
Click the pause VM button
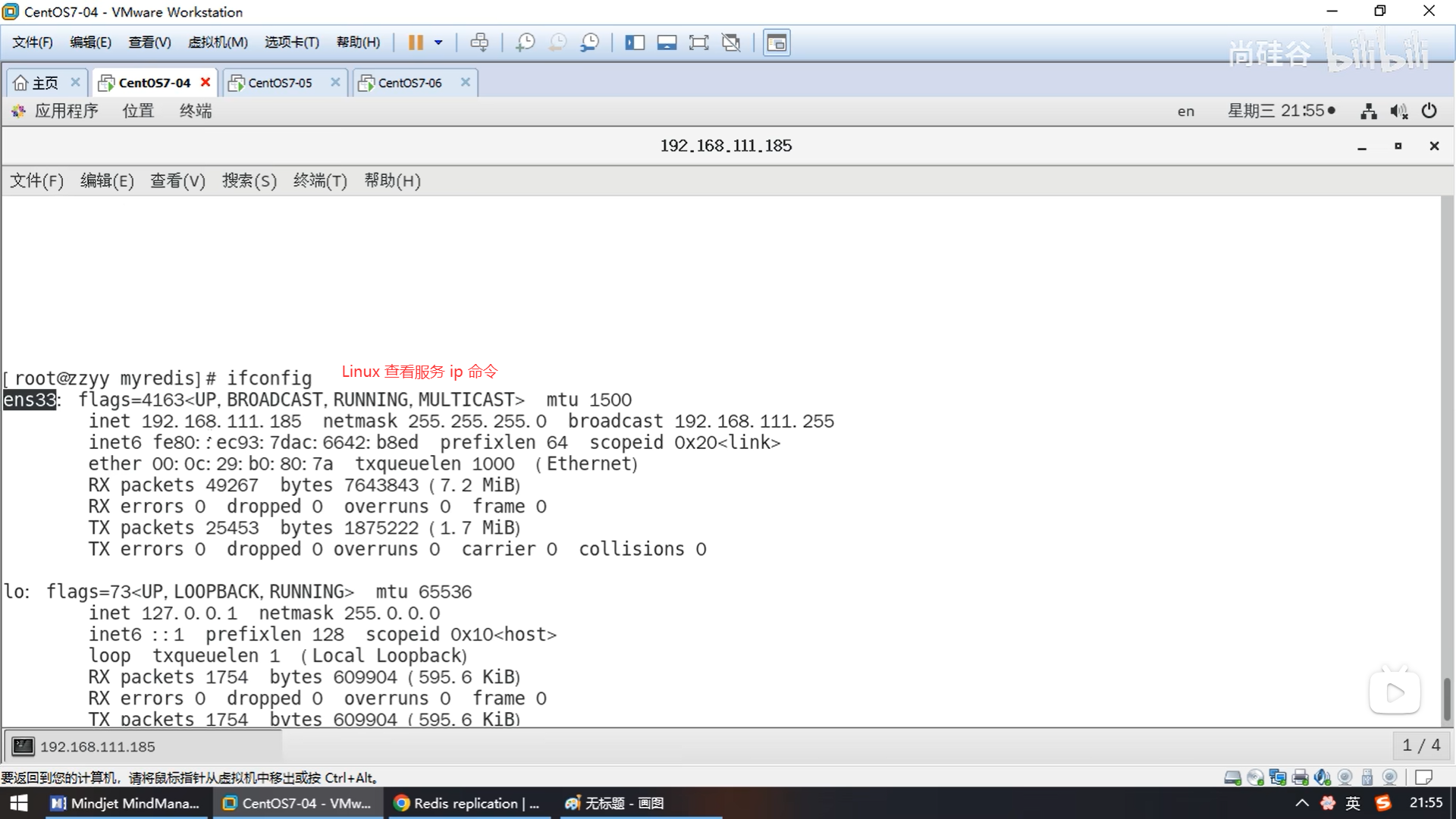click(416, 42)
